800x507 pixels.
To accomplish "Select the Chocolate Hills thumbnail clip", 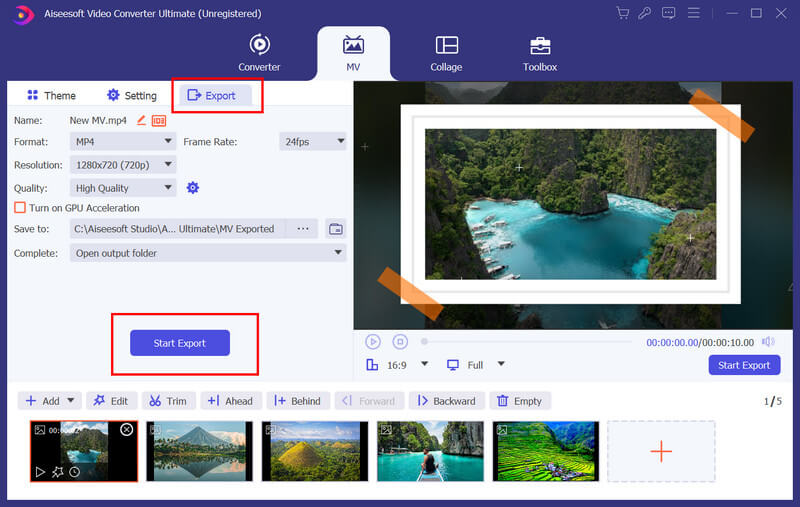I will [x=315, y=451].
